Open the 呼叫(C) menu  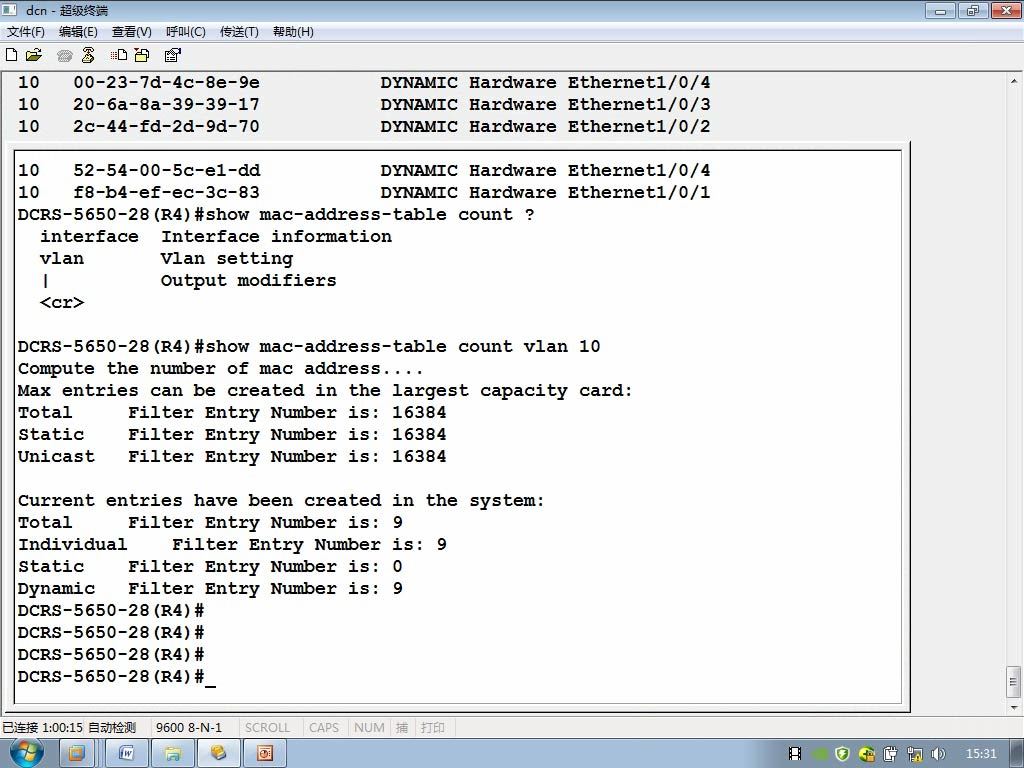coord(185,31)
